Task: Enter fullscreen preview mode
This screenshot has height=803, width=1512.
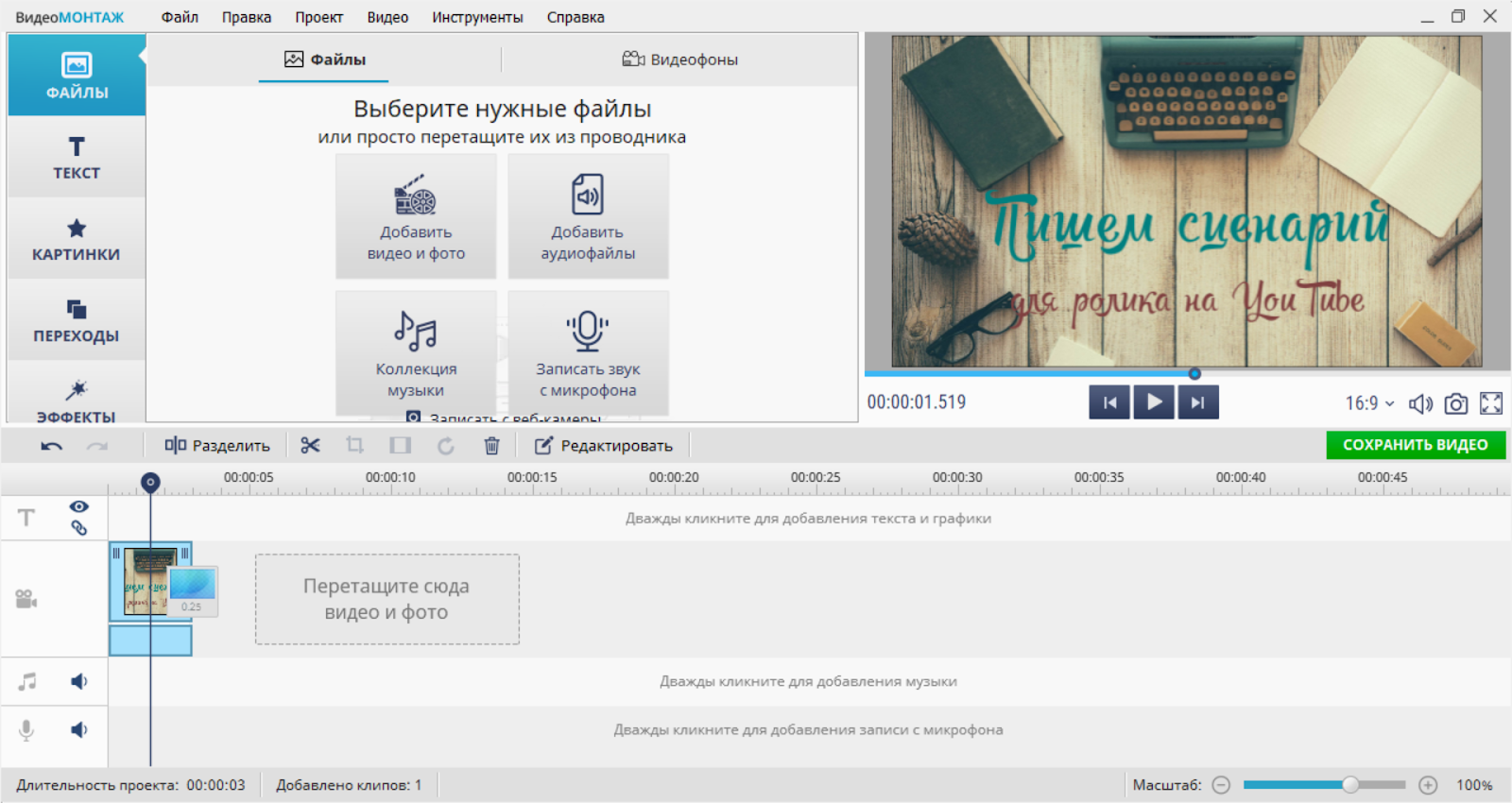Action: pyautogui.click(x=1491, y=403)
